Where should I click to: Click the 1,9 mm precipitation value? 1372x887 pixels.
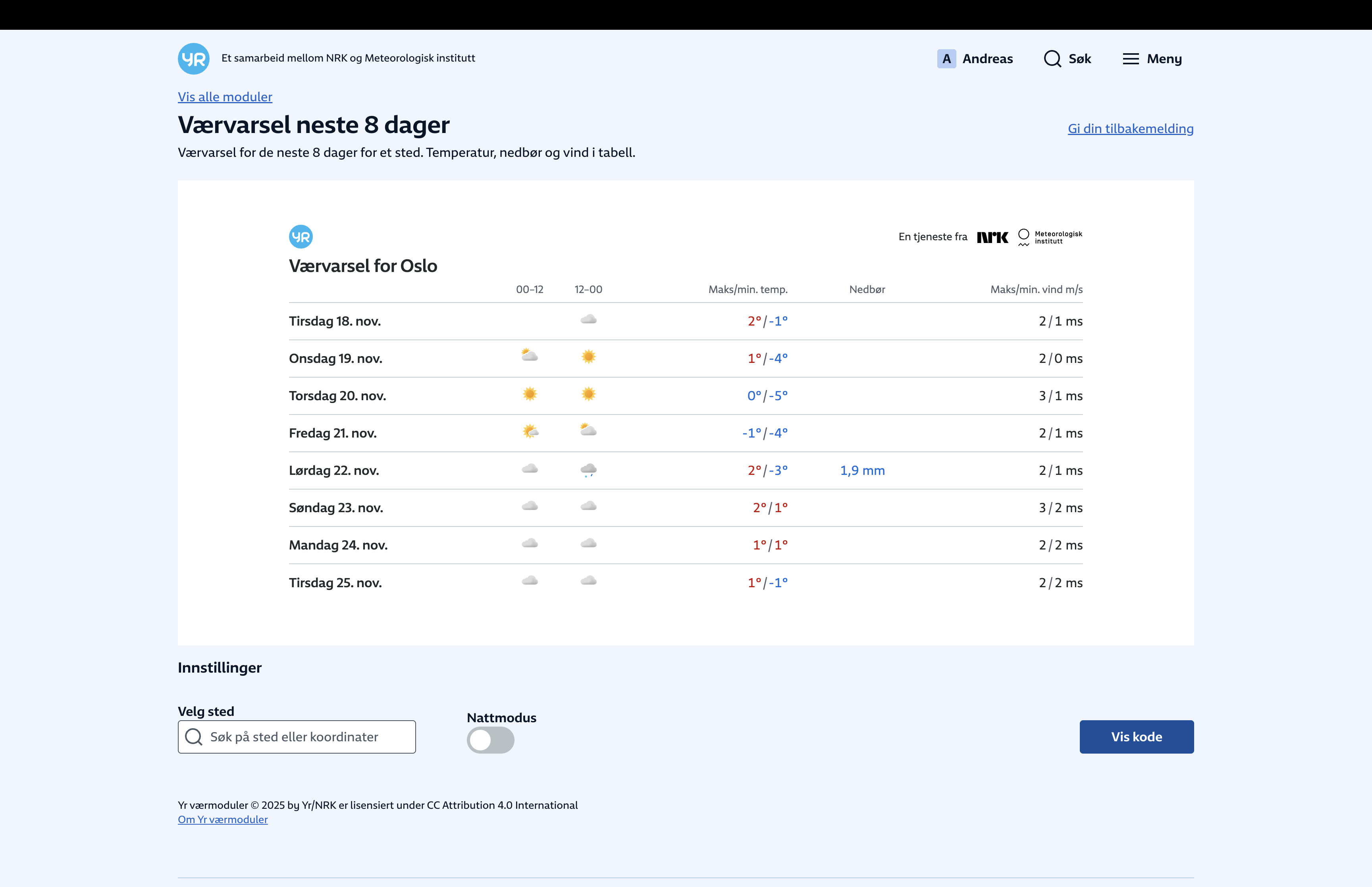(862, 470)
